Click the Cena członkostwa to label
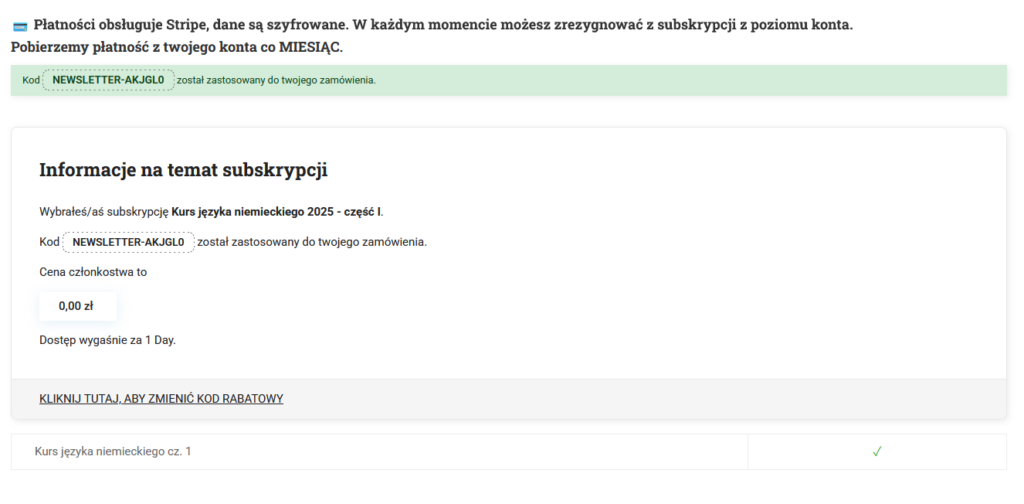Screen dimensions: 1024x504 coord(93,272)
